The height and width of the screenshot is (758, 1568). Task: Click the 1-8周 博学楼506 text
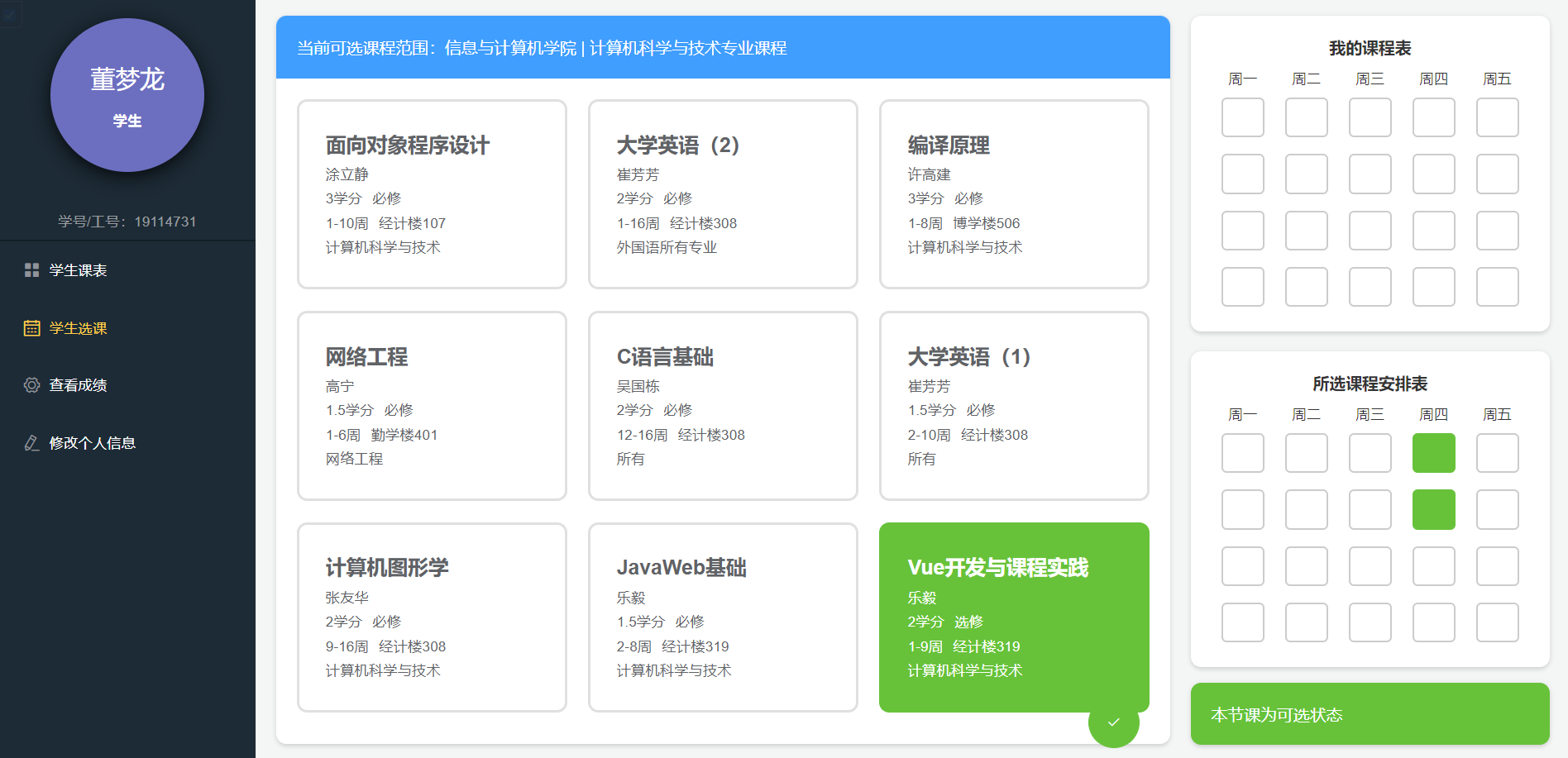[964, 223]
